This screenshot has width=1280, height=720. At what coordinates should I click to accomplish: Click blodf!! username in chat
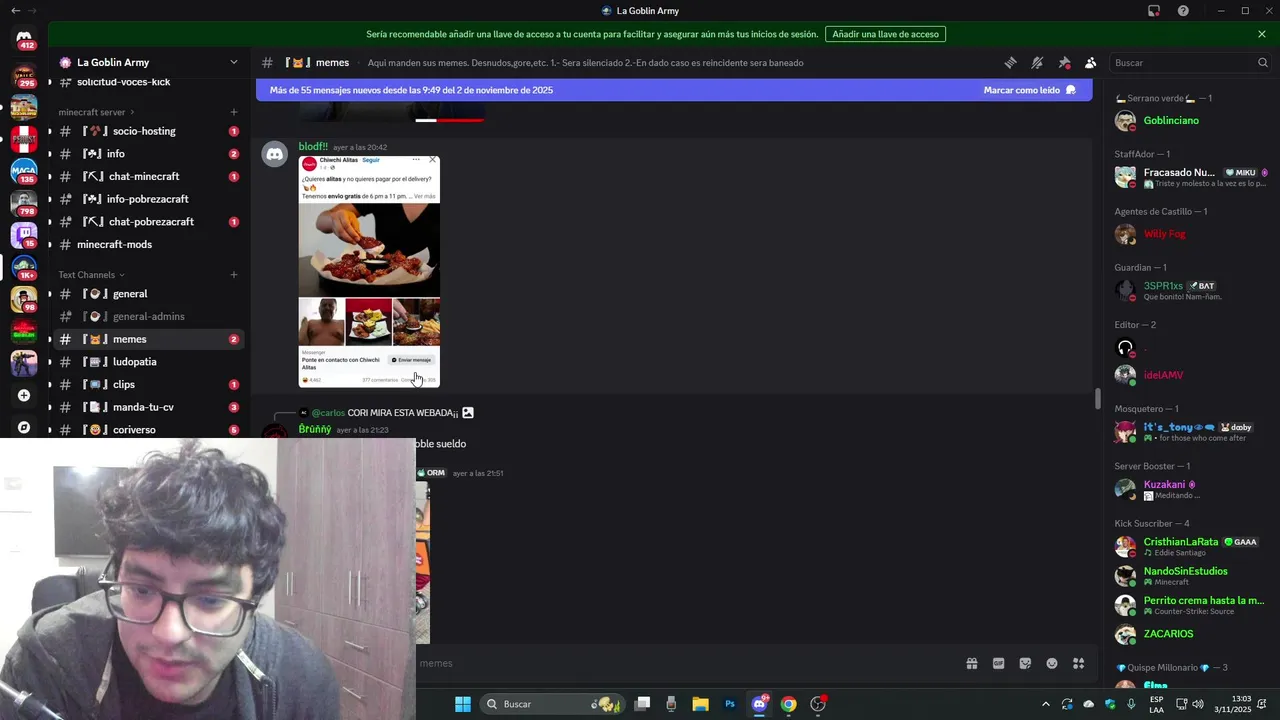313,147
